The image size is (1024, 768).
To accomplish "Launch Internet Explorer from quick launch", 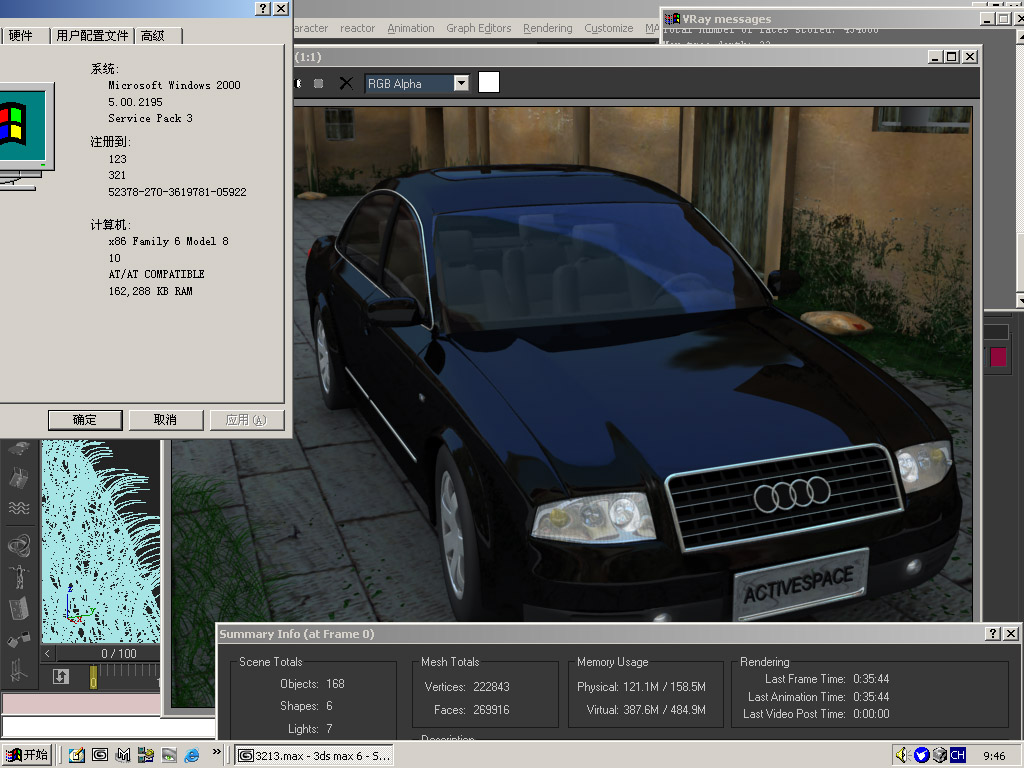I will pos(192,756).
